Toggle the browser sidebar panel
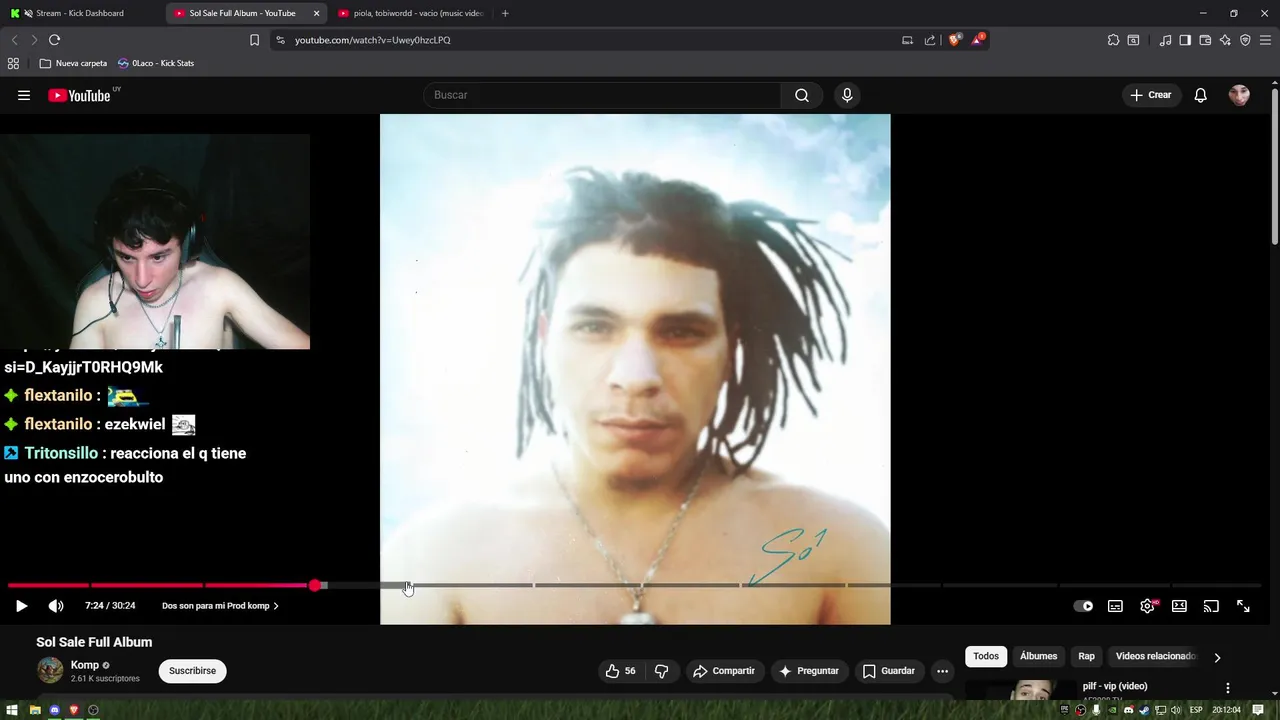 pyautogui.click(x=1185, y=40)
